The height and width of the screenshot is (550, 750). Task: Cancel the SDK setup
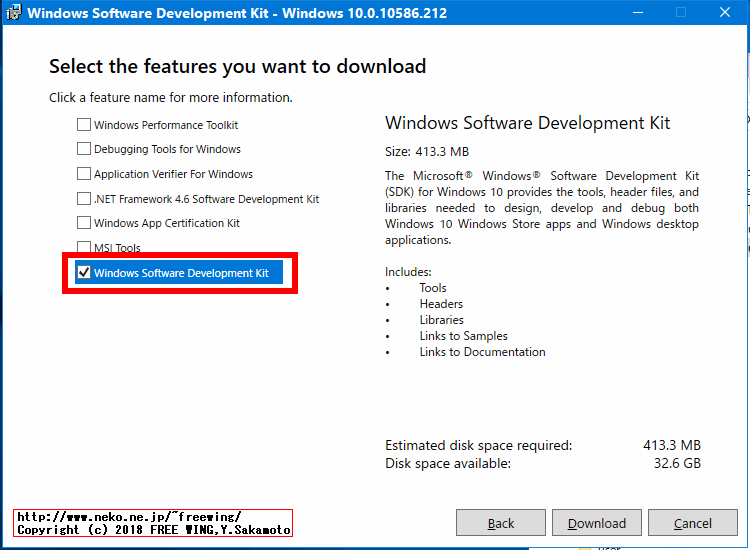pos(693,523)
